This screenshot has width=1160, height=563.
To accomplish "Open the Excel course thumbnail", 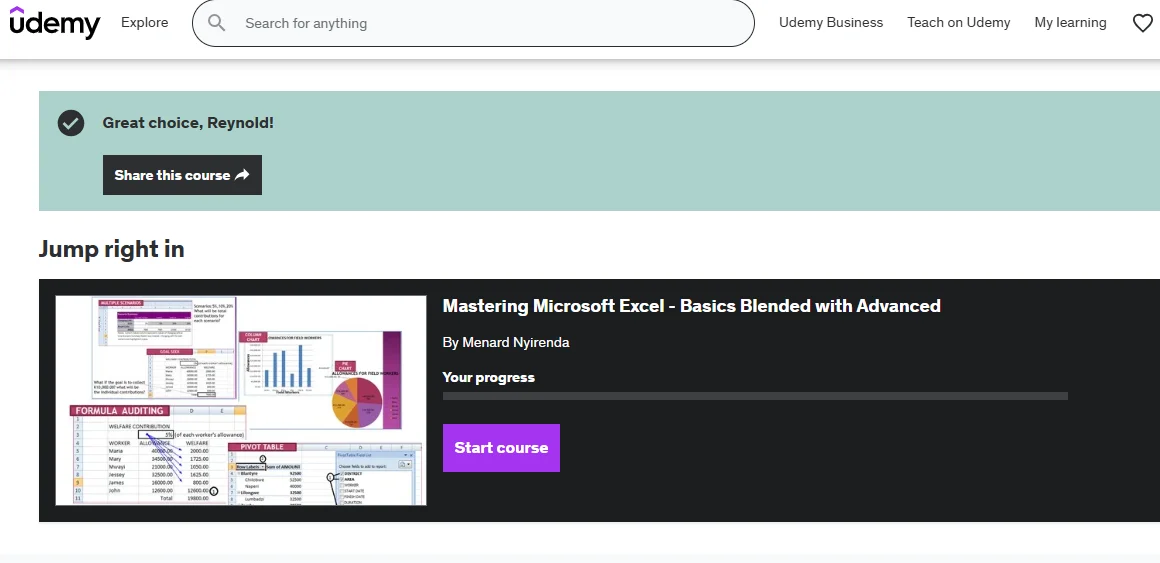I will [x=241, y=400].
